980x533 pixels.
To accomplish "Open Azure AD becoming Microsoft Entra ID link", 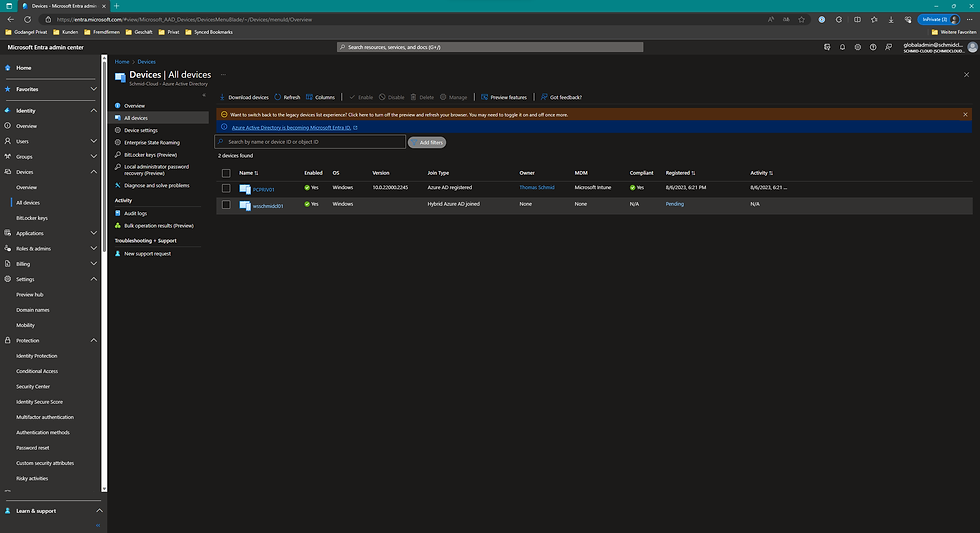I will pos(291,127).
